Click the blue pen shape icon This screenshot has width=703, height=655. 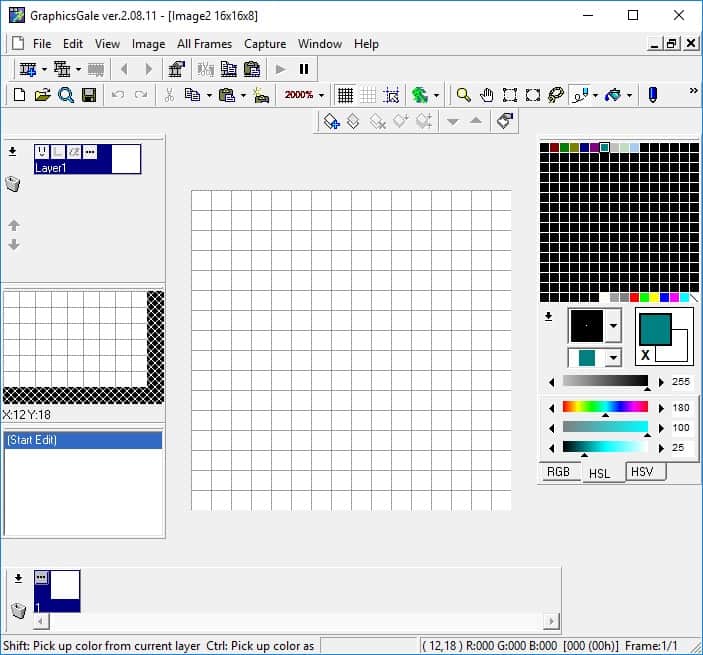tap(653, 95)
